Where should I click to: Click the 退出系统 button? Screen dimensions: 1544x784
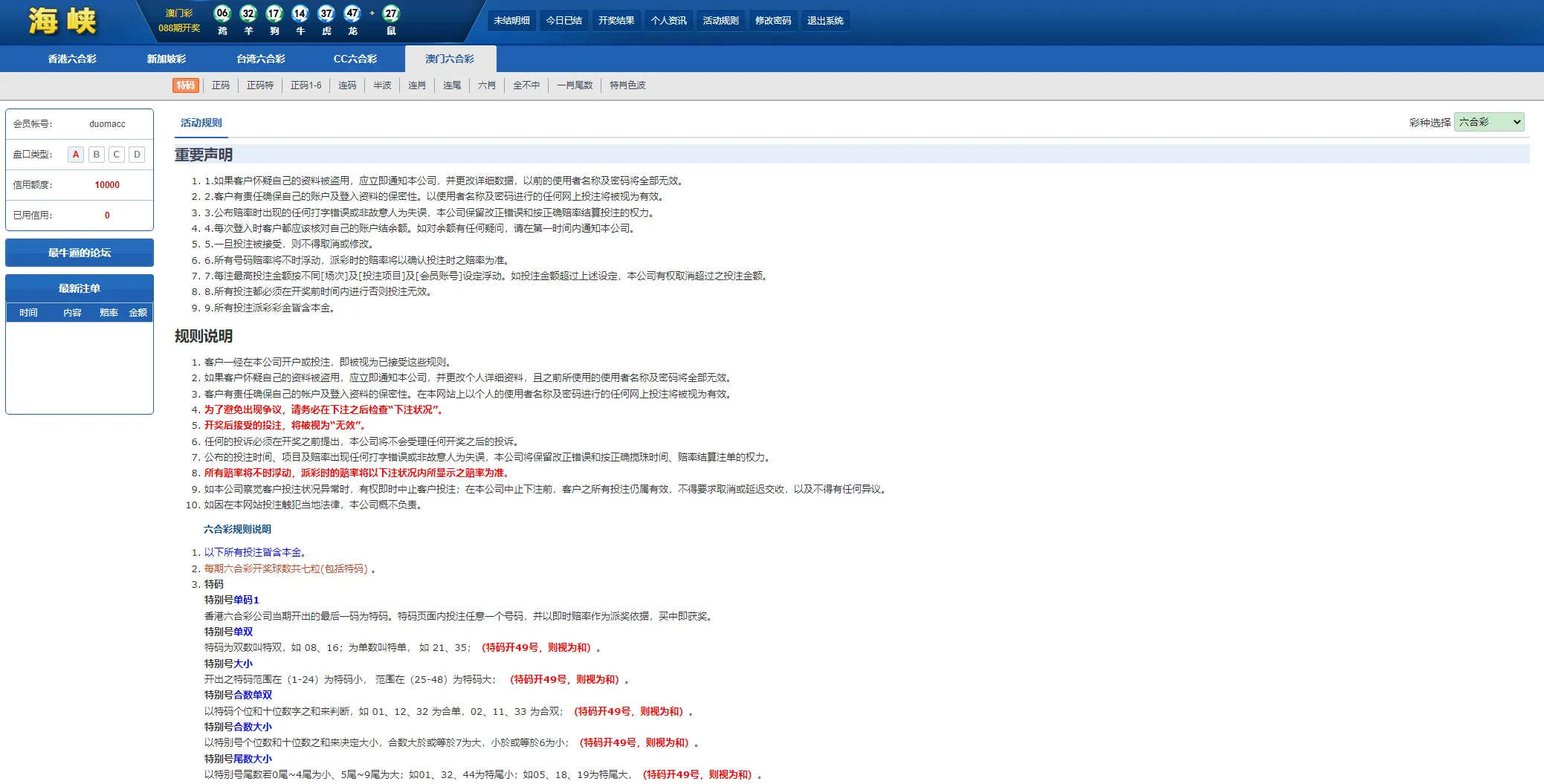coord(825,20)
